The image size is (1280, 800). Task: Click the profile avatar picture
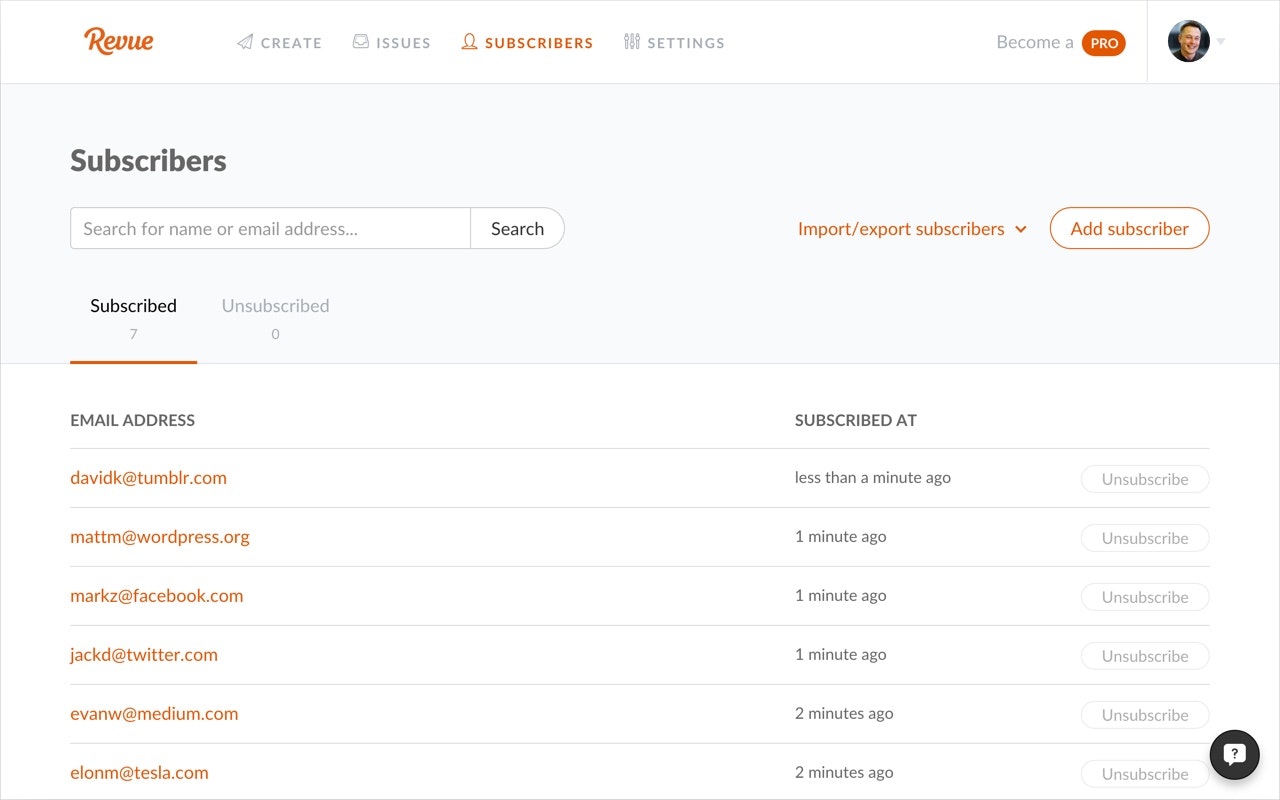click(1189, 41)
